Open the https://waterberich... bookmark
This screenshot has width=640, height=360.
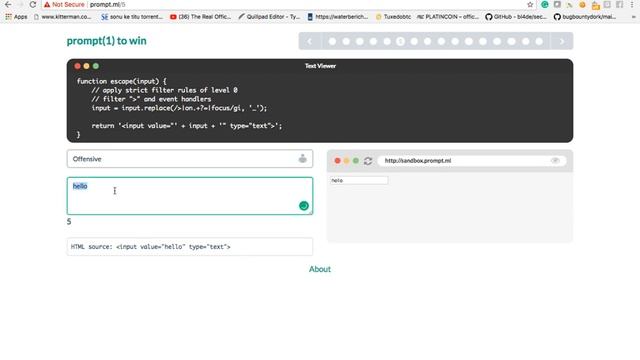pyautogui.click(x=338, y=17)
